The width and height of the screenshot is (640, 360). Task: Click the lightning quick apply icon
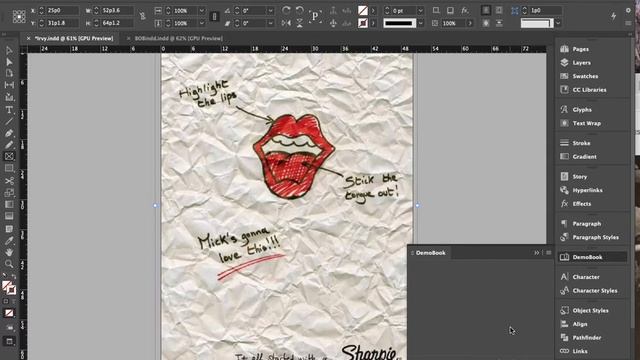point(613,16)
